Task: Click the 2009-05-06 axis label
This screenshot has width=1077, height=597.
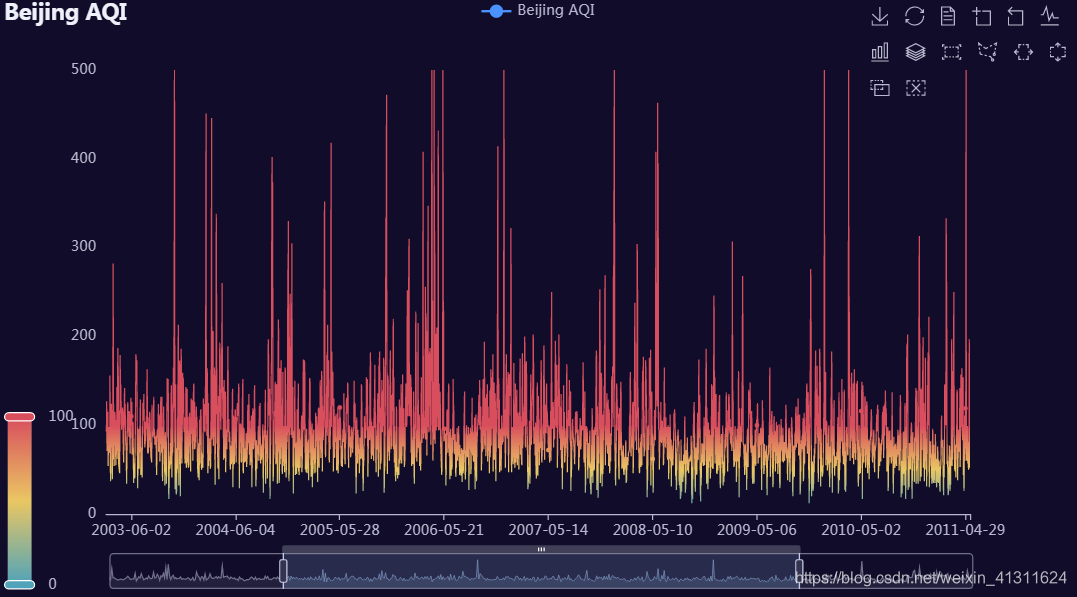Action: (x=757, y=530)
